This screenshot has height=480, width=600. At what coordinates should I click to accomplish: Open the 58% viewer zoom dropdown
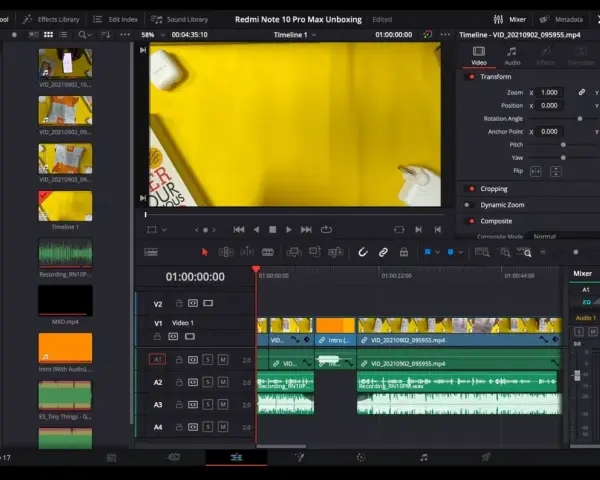click(152, 35)
